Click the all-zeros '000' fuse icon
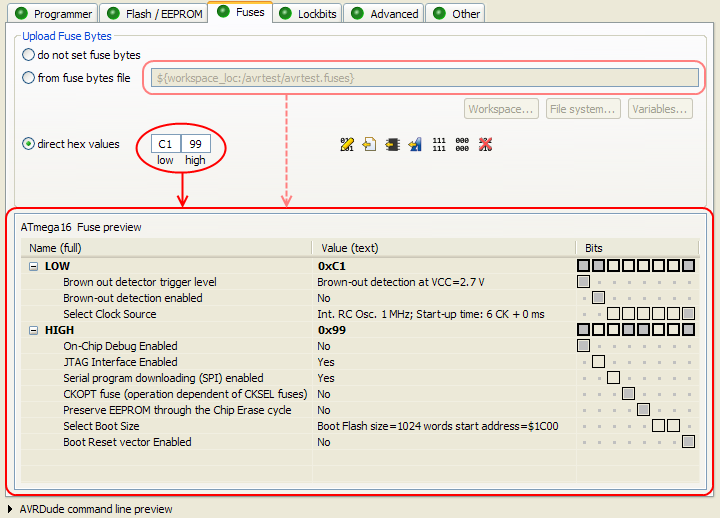720x518 pixels. pos(462,144)
